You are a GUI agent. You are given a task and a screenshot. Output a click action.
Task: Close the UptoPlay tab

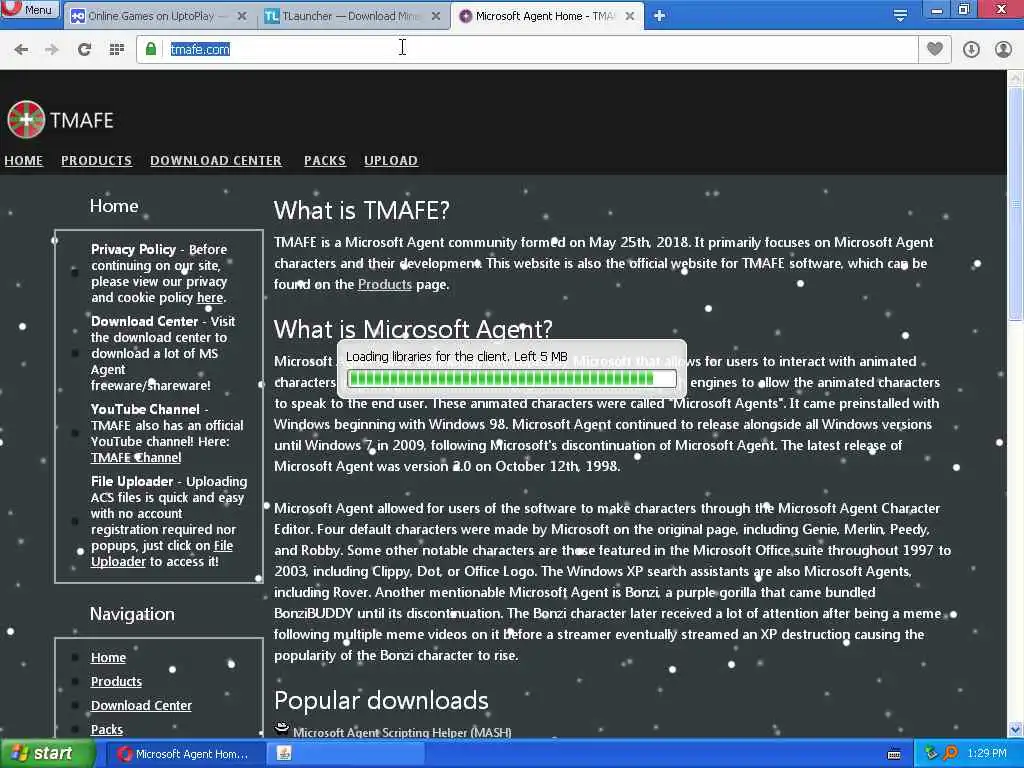(x=242, y=16)
